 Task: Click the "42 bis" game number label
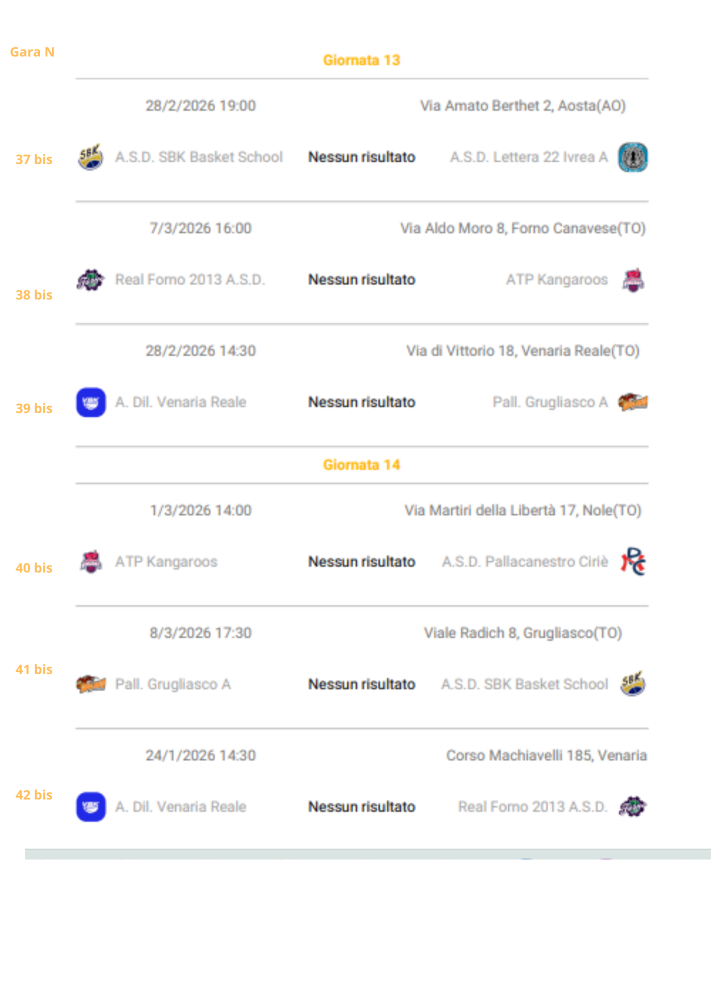pos(34,795)
